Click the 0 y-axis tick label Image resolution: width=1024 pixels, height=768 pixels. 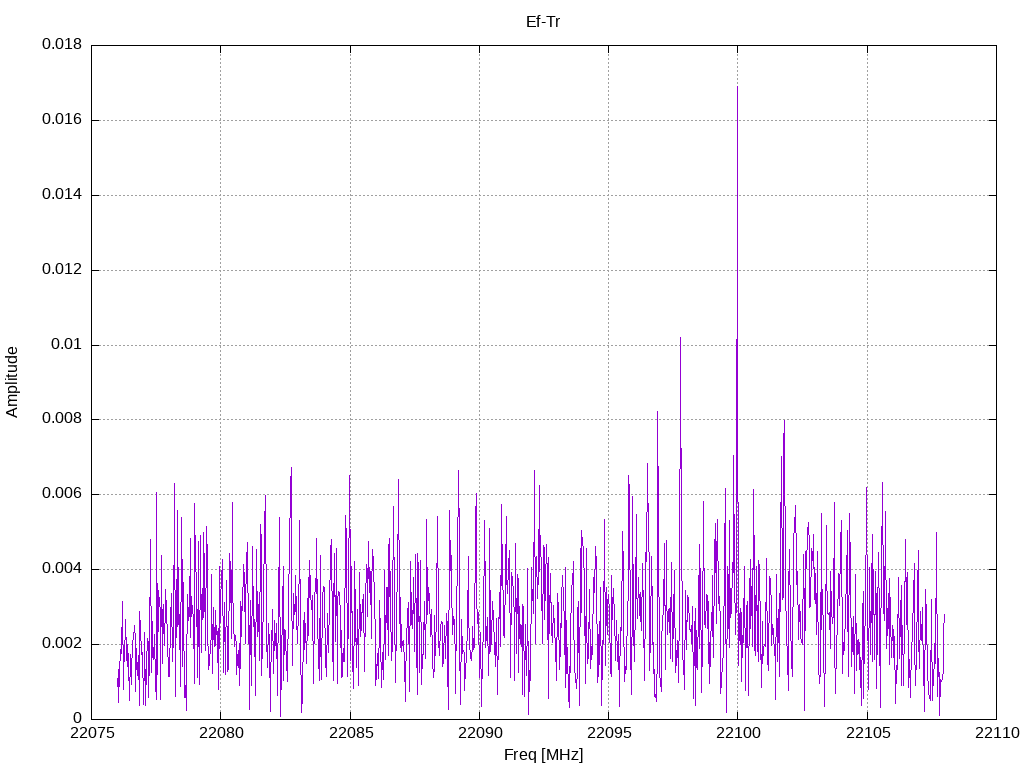[78, 718]
